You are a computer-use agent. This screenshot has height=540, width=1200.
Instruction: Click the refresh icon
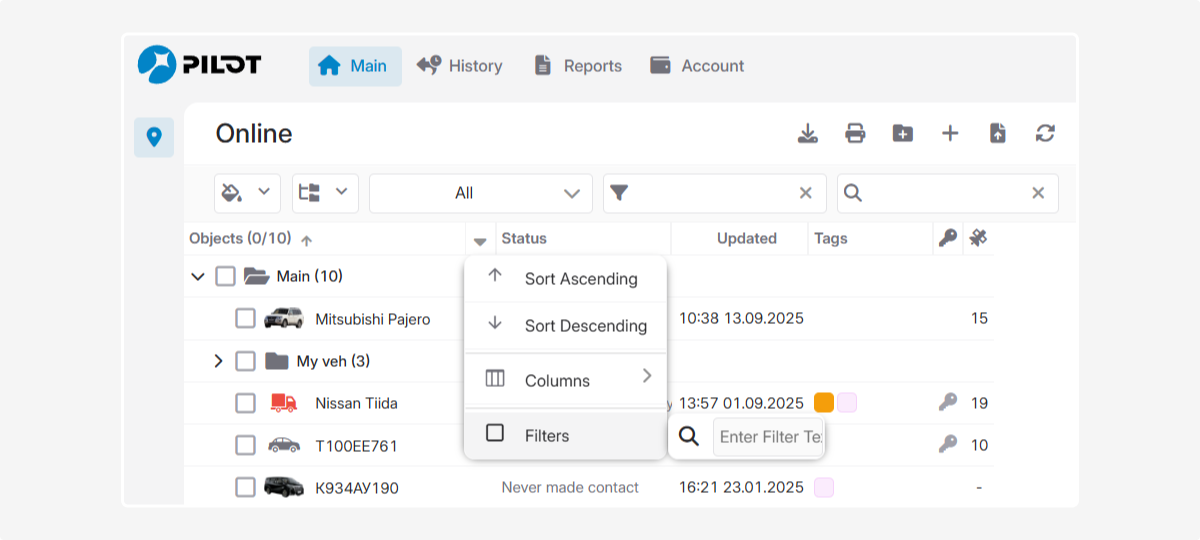pos(1045,133)
